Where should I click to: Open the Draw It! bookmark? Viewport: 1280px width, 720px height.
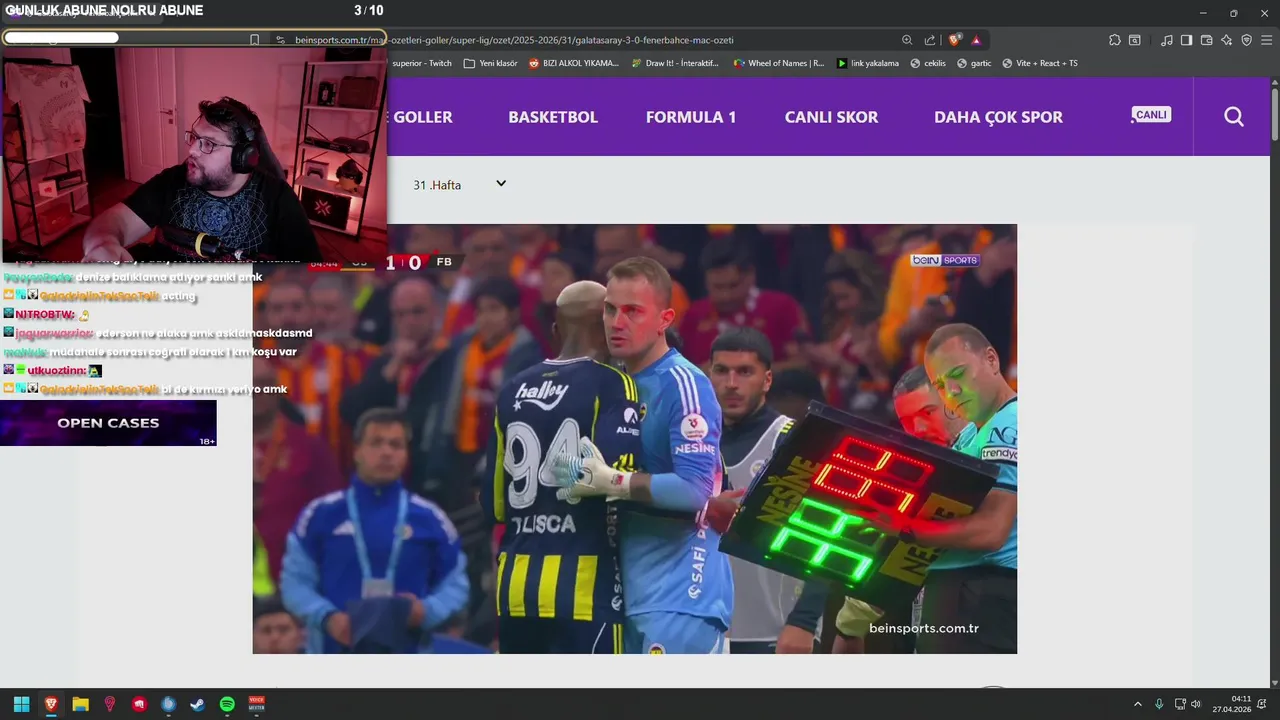pyautogui.click(x=675, y=63)
